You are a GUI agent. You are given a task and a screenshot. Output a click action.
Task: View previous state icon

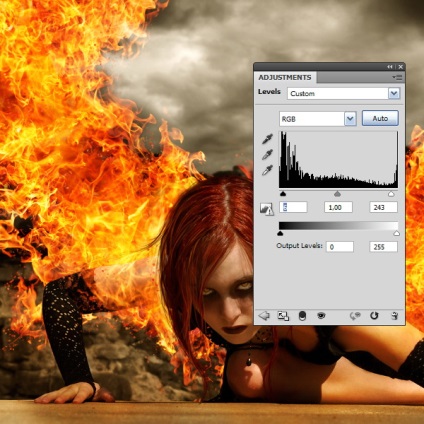pos(355,316)
